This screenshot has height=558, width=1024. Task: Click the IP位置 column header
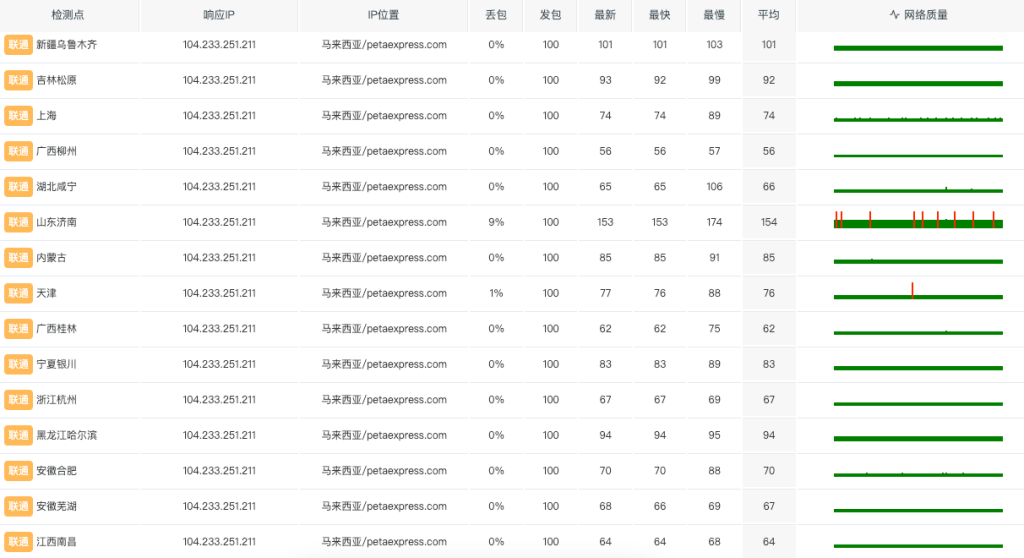384,15
